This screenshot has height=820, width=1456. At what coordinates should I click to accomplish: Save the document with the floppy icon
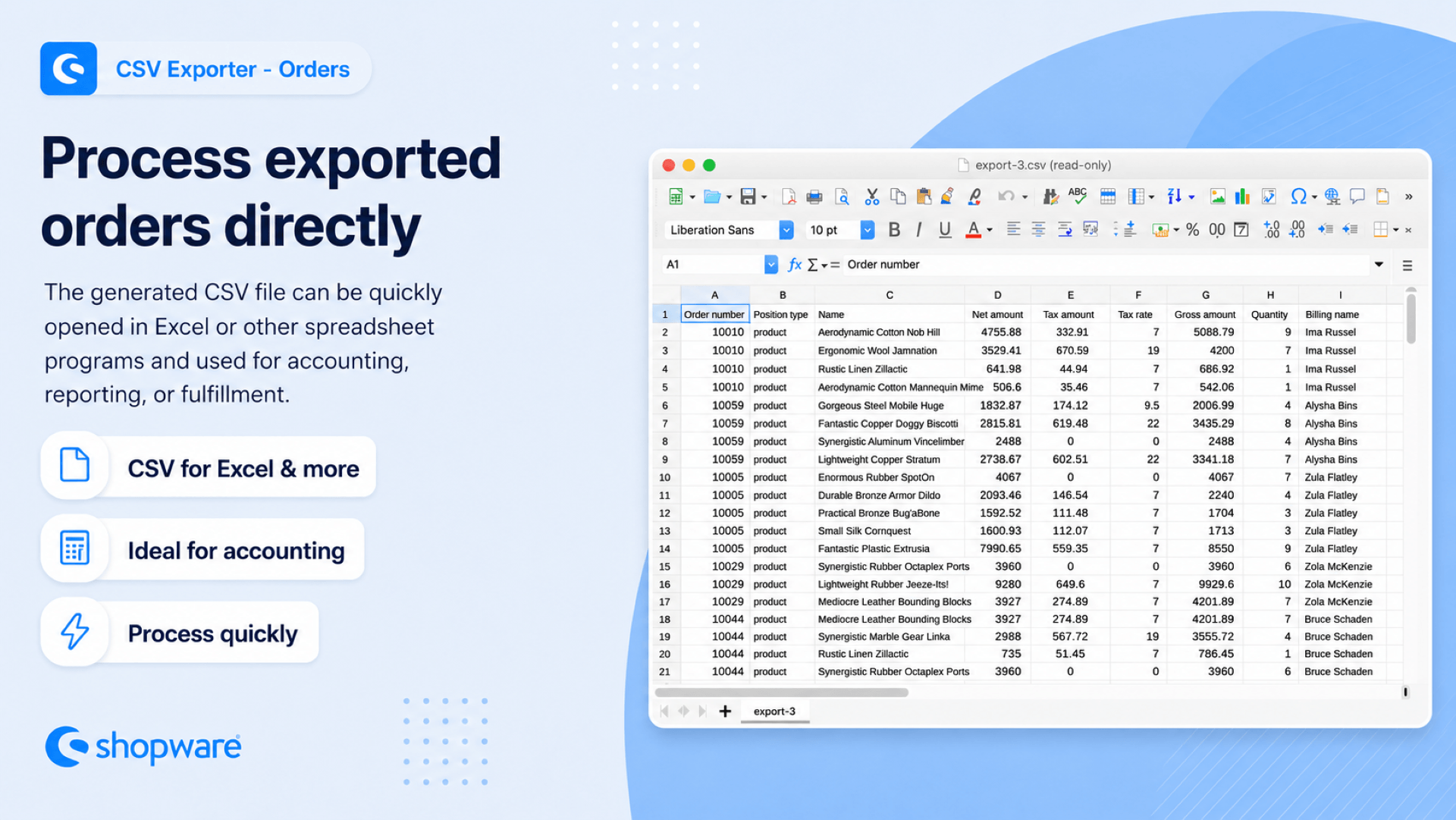tap(748, 197)
